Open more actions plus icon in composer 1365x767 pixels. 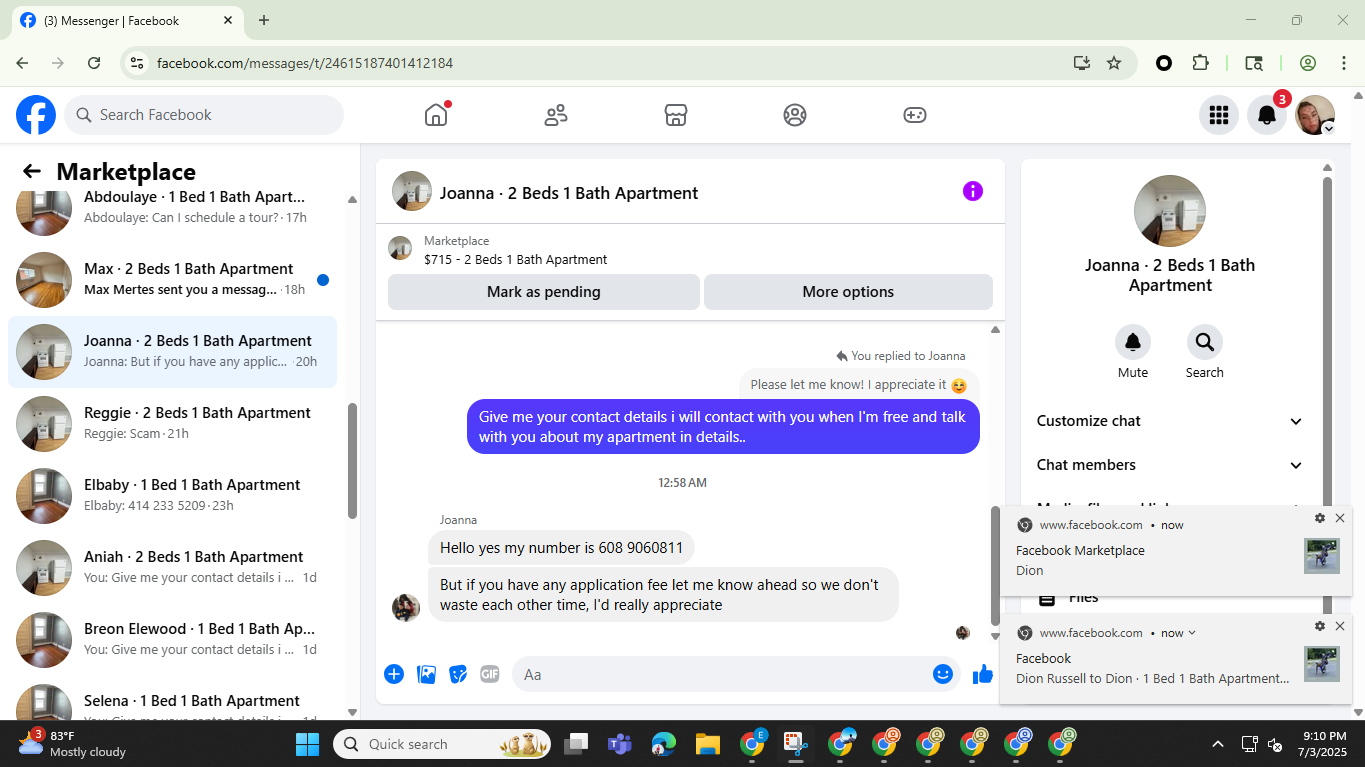tap(394, 674)
